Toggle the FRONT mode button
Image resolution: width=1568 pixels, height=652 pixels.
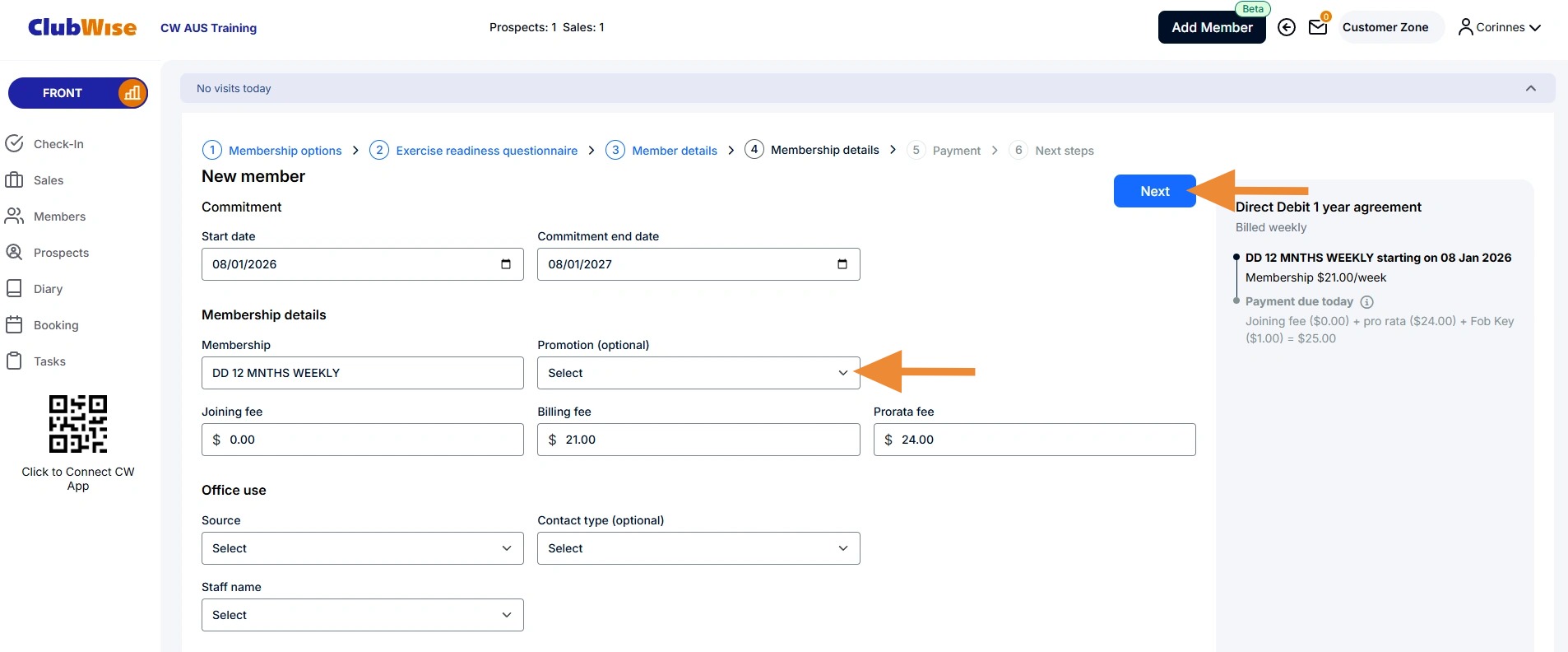click(78, 93)
